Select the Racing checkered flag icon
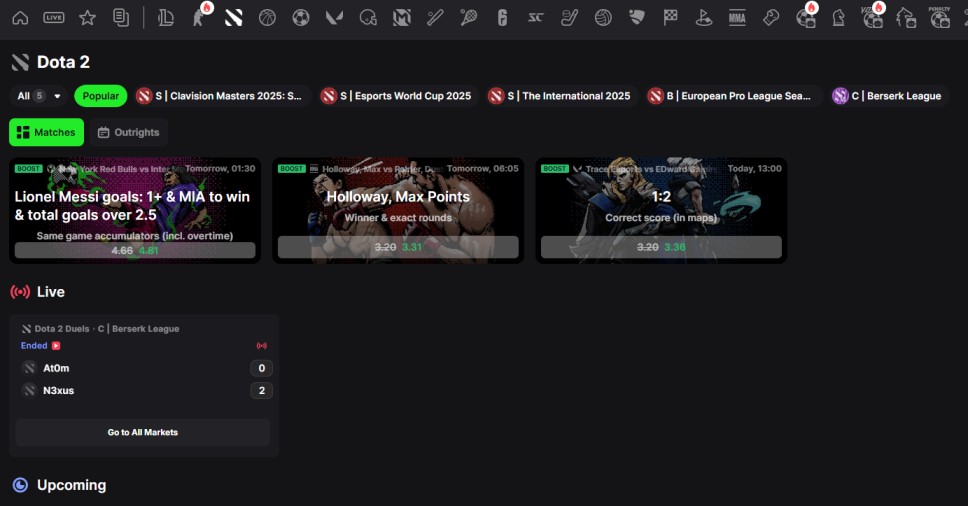This screenshot has width=968, height=506. coord(670,18)
